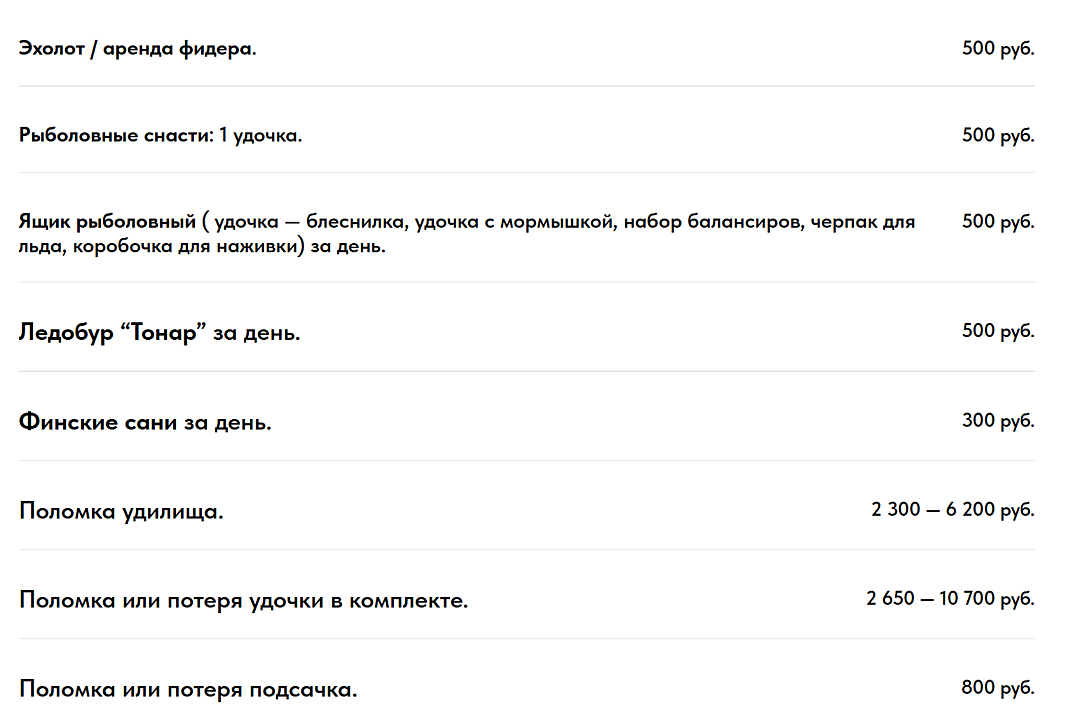
Task: Click the "Эхолот / аренда фидера" item label
Action: (137, 48)
